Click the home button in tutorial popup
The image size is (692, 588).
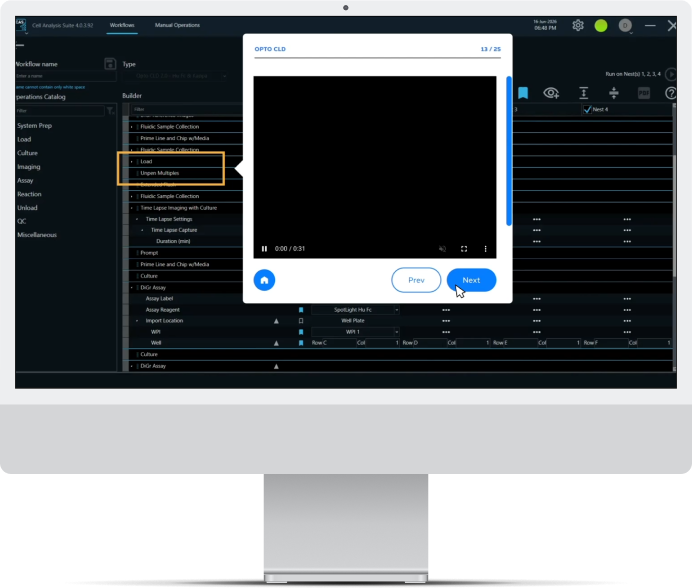point(264,280)
